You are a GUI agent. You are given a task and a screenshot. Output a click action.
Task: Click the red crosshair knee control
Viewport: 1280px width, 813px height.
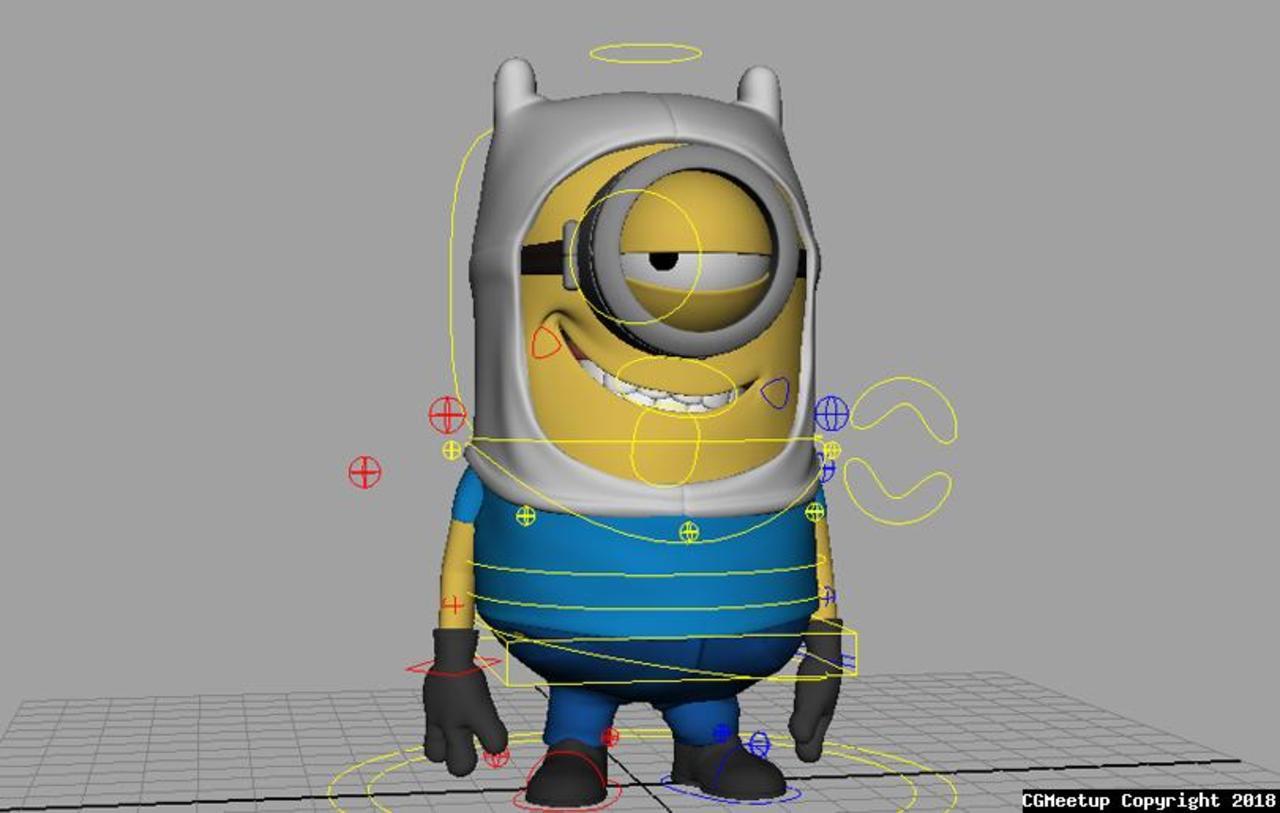click(609, 737)
